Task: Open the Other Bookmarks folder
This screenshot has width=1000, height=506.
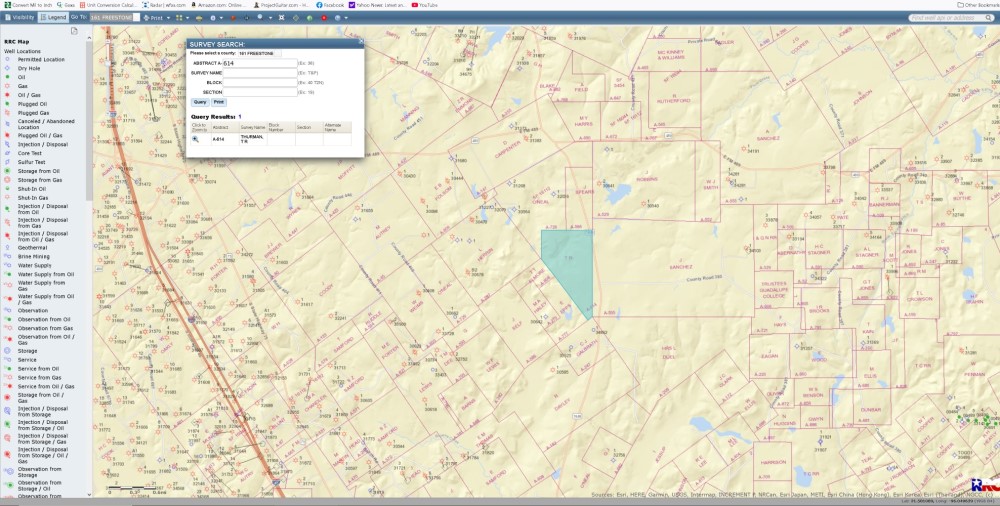Action: tap(978, 4)
